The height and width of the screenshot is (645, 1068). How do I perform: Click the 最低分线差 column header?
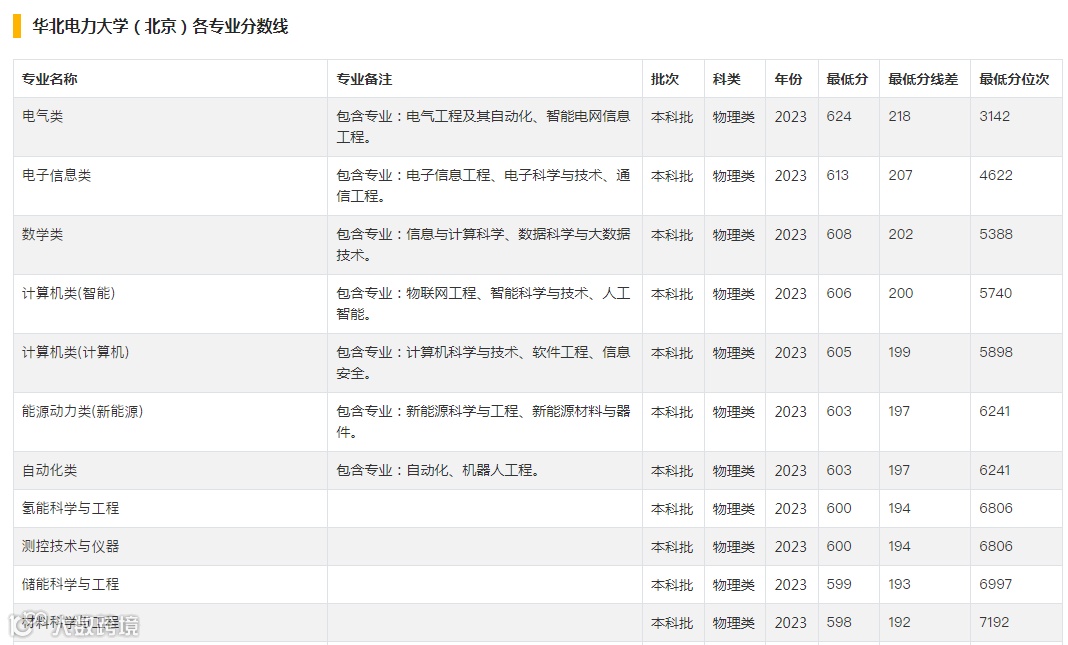click(923, 79)
